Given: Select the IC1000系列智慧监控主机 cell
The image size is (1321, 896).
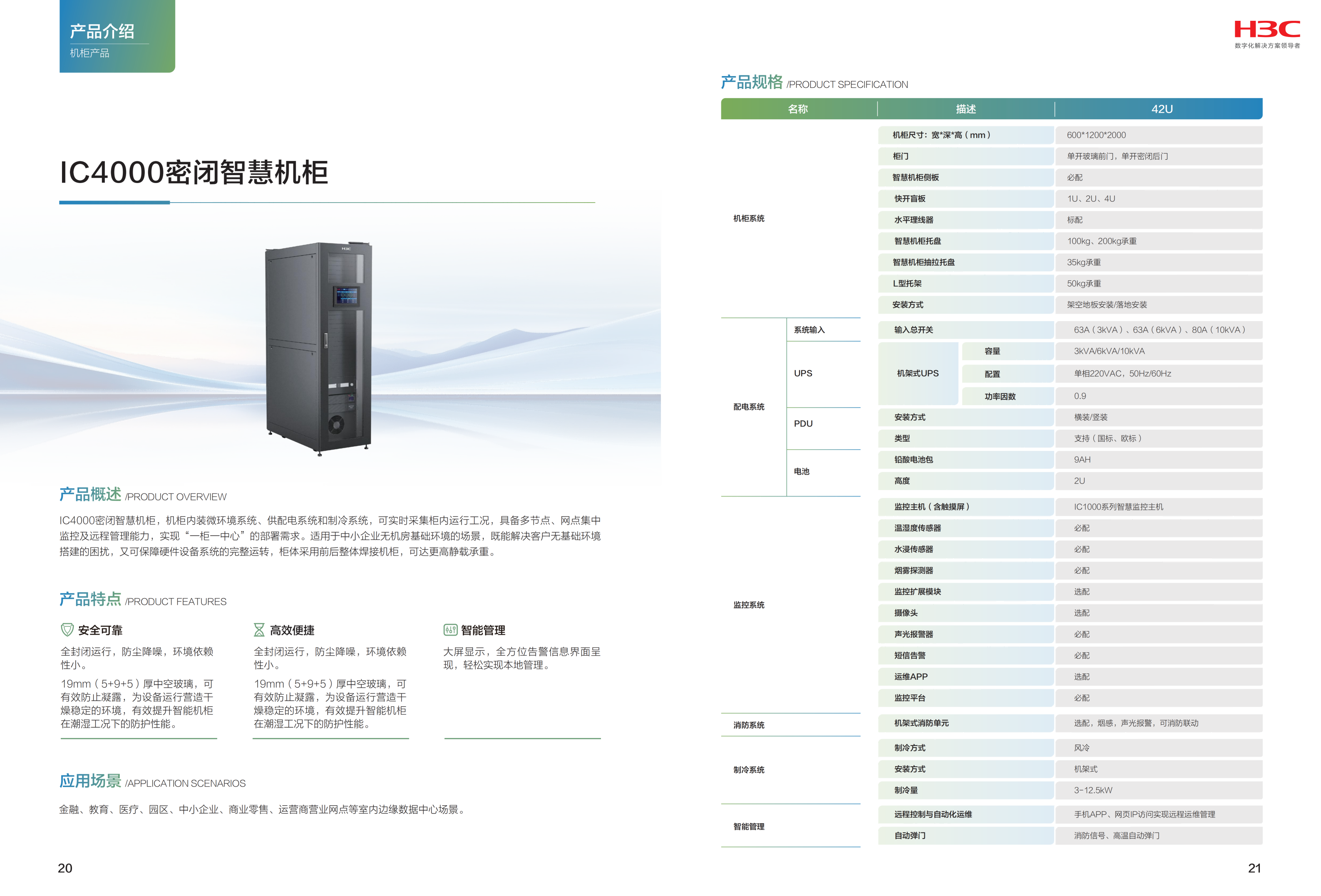Looking at the screenshot, I should 1118,507.
